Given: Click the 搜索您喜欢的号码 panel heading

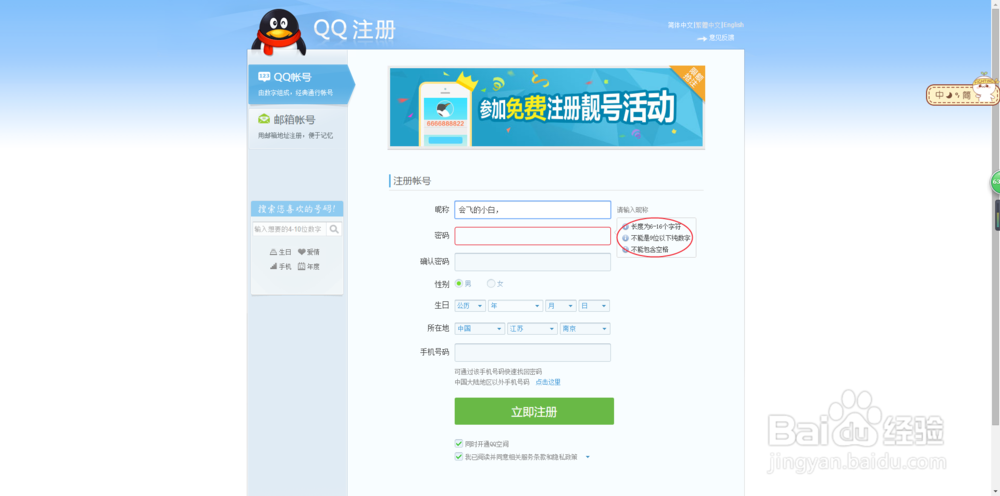Looking at the screenshot, I should pos(297,209).
